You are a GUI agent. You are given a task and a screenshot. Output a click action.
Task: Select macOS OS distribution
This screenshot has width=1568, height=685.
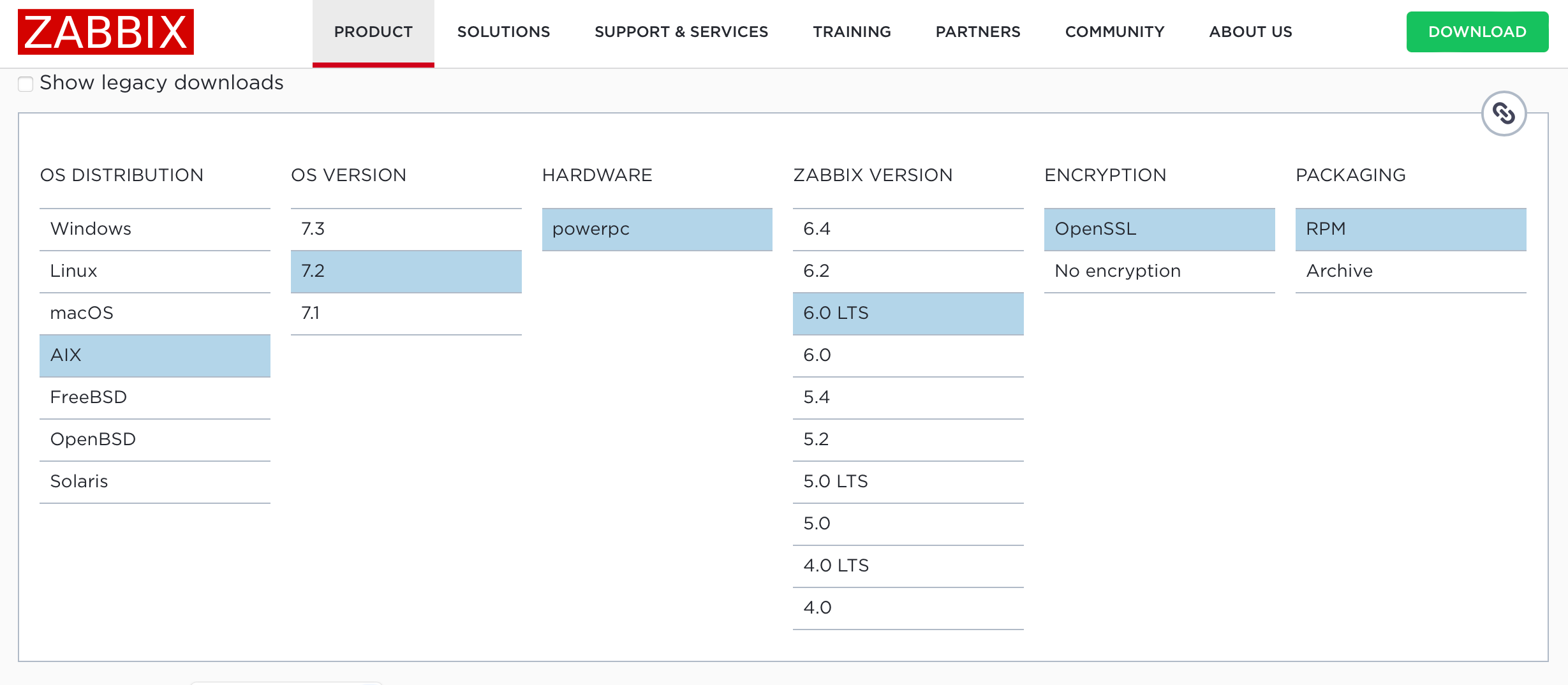coord(155,314)
